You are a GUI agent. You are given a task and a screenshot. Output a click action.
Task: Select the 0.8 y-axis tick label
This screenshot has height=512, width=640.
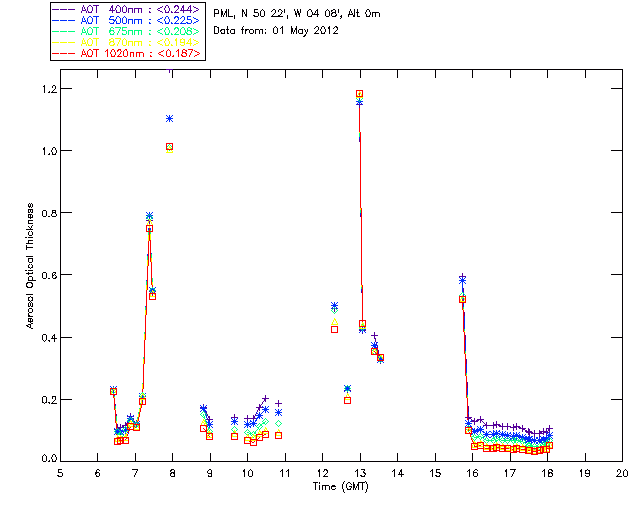click(x=49, y=213)
